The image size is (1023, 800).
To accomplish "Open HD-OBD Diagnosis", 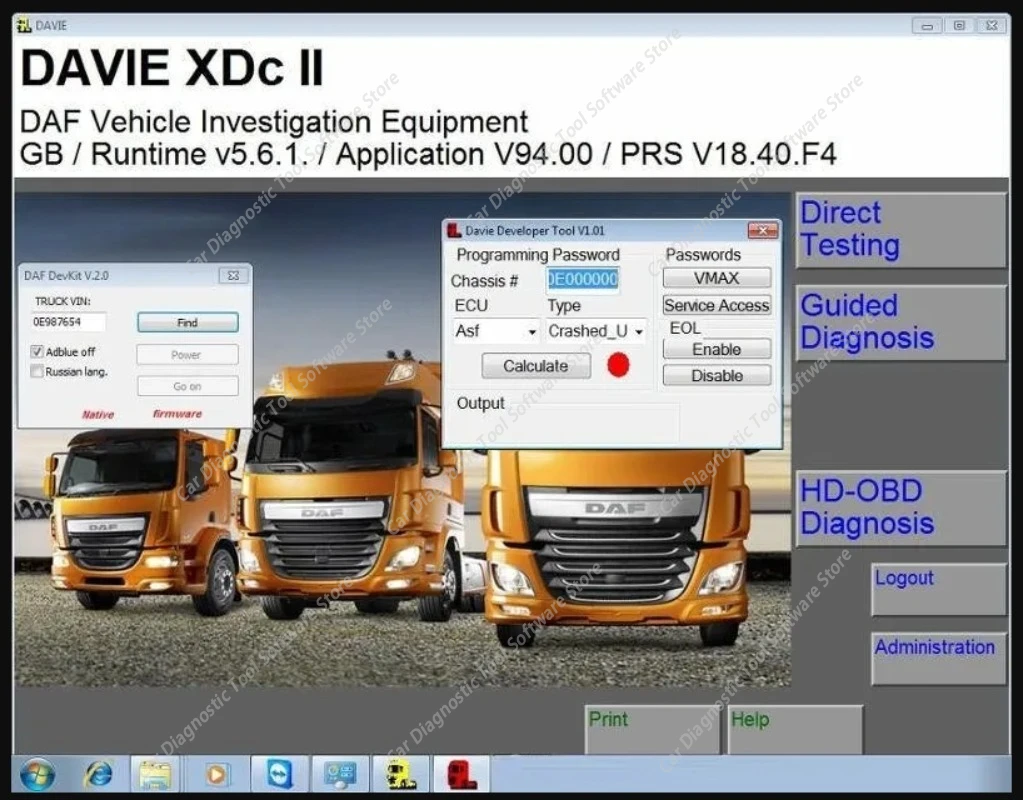I will coord(901,508).
